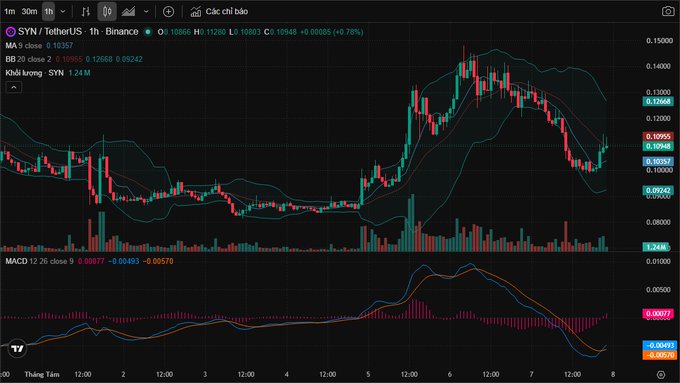The width and height of the screenshot is (680, 383).
Task: Click the date 6 on time axis
Action: pyautogui.click(x=450, y=374)
